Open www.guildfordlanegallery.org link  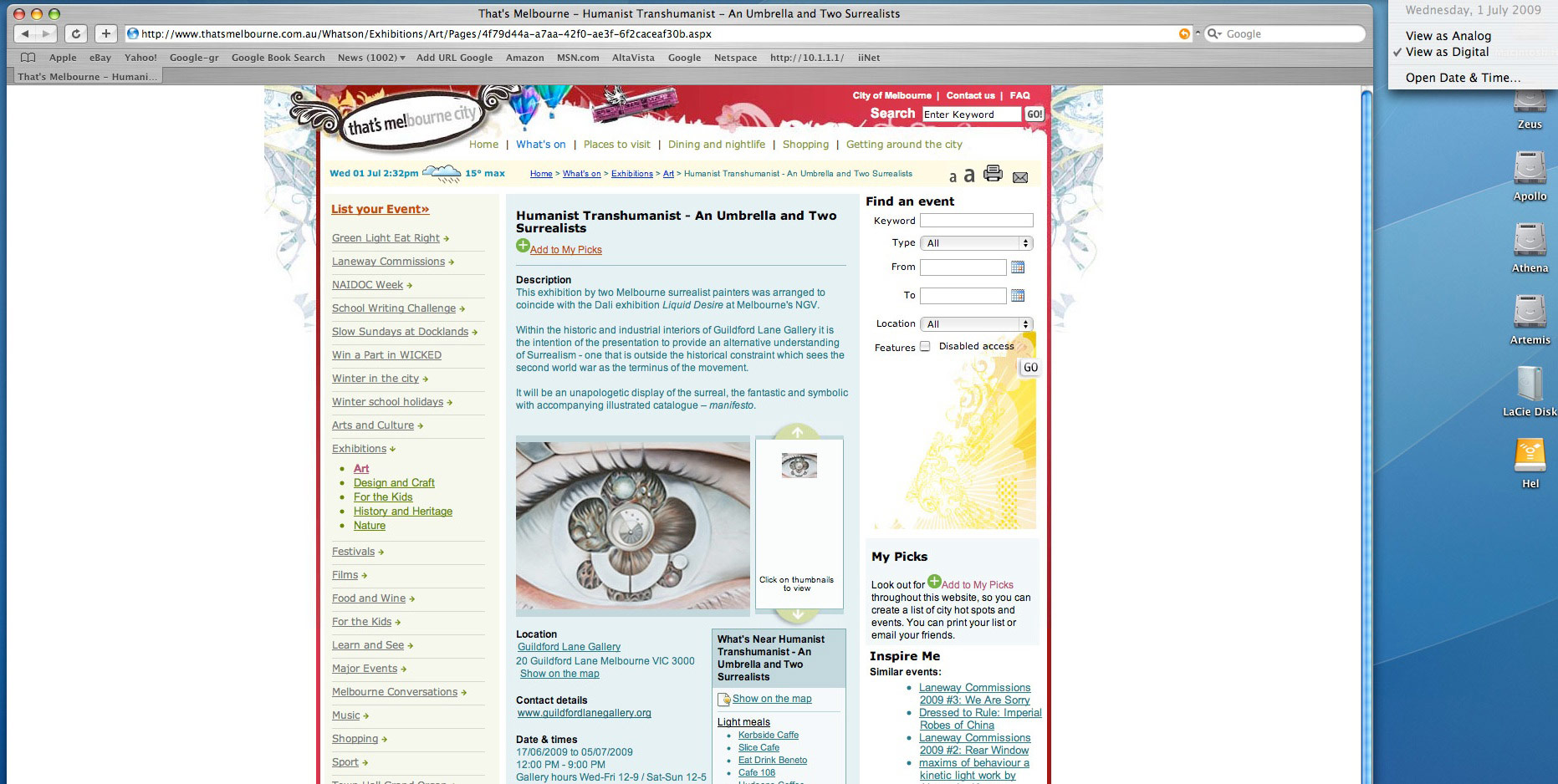click(584, 713)
